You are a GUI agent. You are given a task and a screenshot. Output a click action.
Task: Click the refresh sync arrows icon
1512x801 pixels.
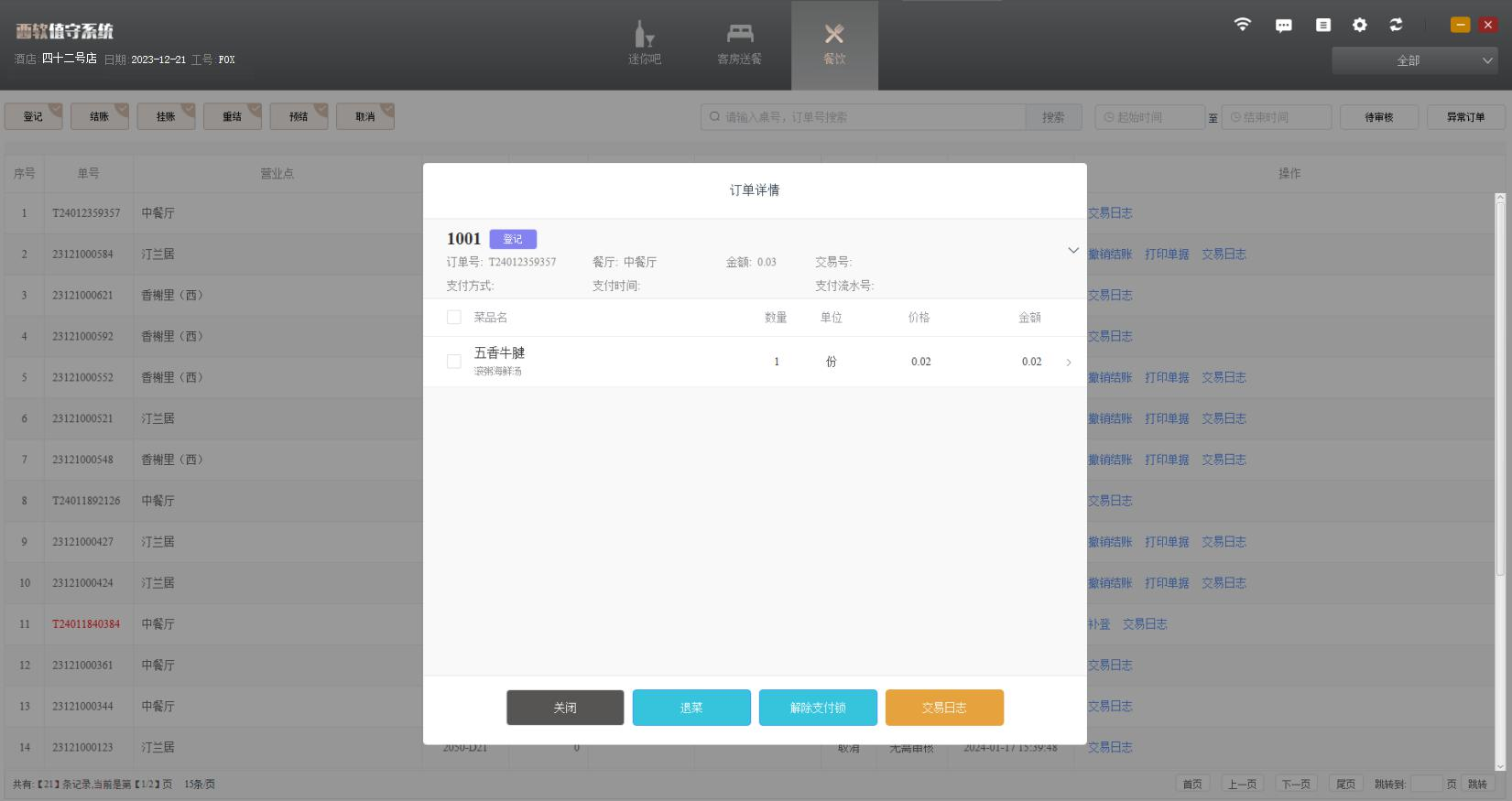tap(1396, 26)
